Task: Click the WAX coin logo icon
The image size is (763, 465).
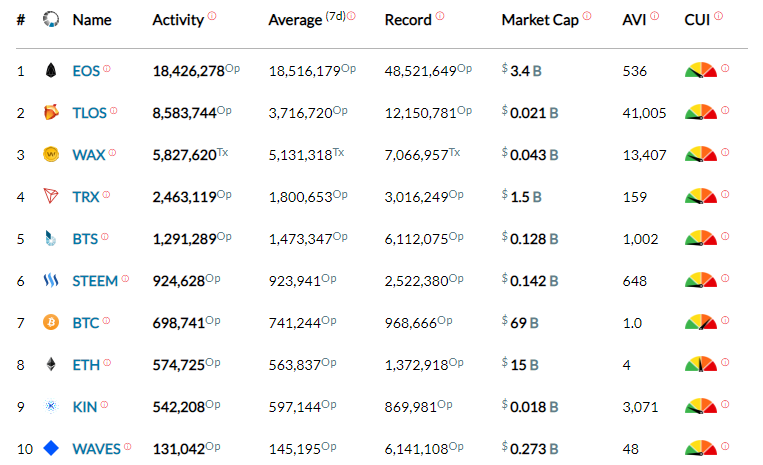Action: [51, 155]
